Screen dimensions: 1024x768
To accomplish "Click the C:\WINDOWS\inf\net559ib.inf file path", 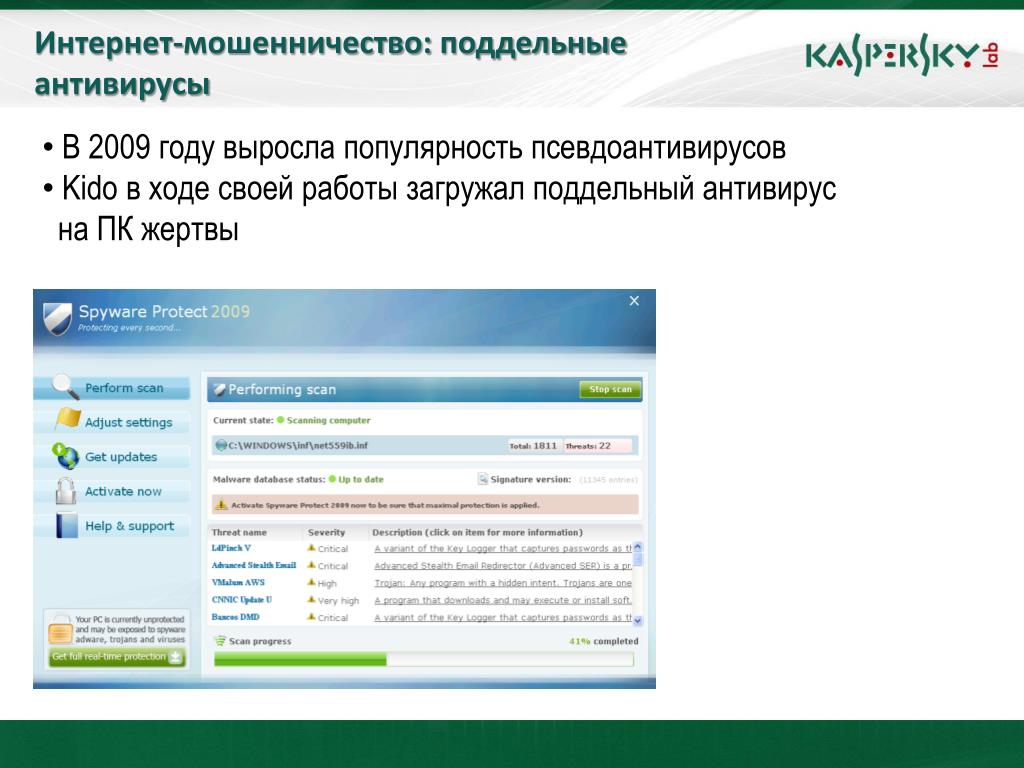I will 298,445.
